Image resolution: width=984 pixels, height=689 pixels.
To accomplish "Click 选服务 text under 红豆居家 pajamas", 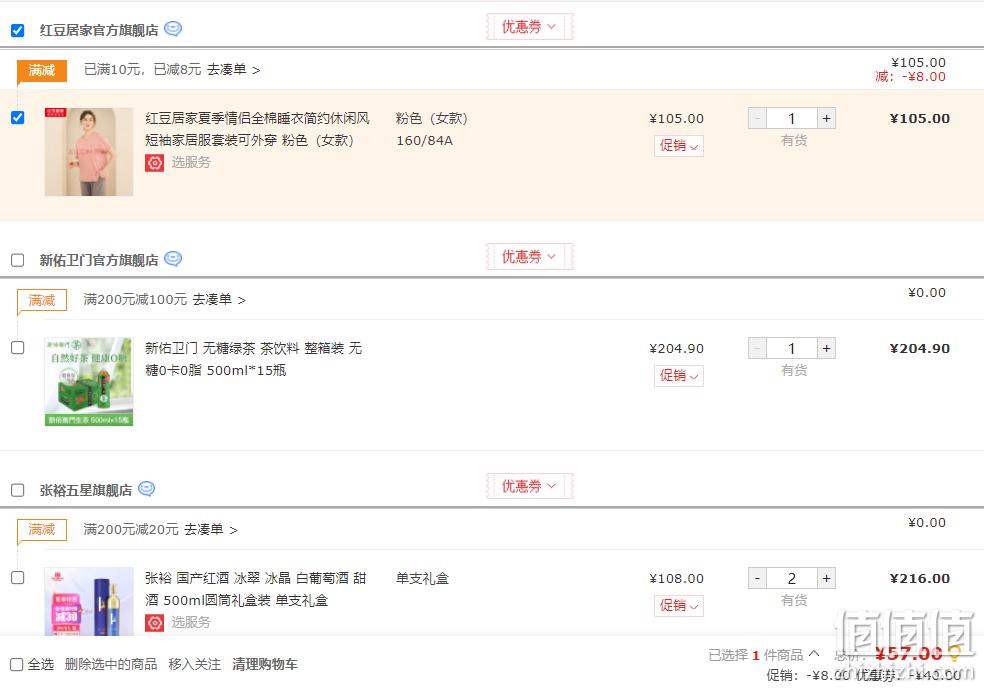I will (x=191, y=163).
